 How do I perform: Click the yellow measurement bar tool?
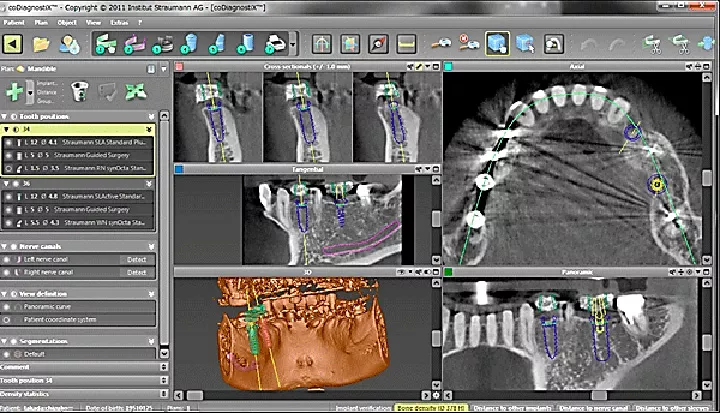click(406, 44)
